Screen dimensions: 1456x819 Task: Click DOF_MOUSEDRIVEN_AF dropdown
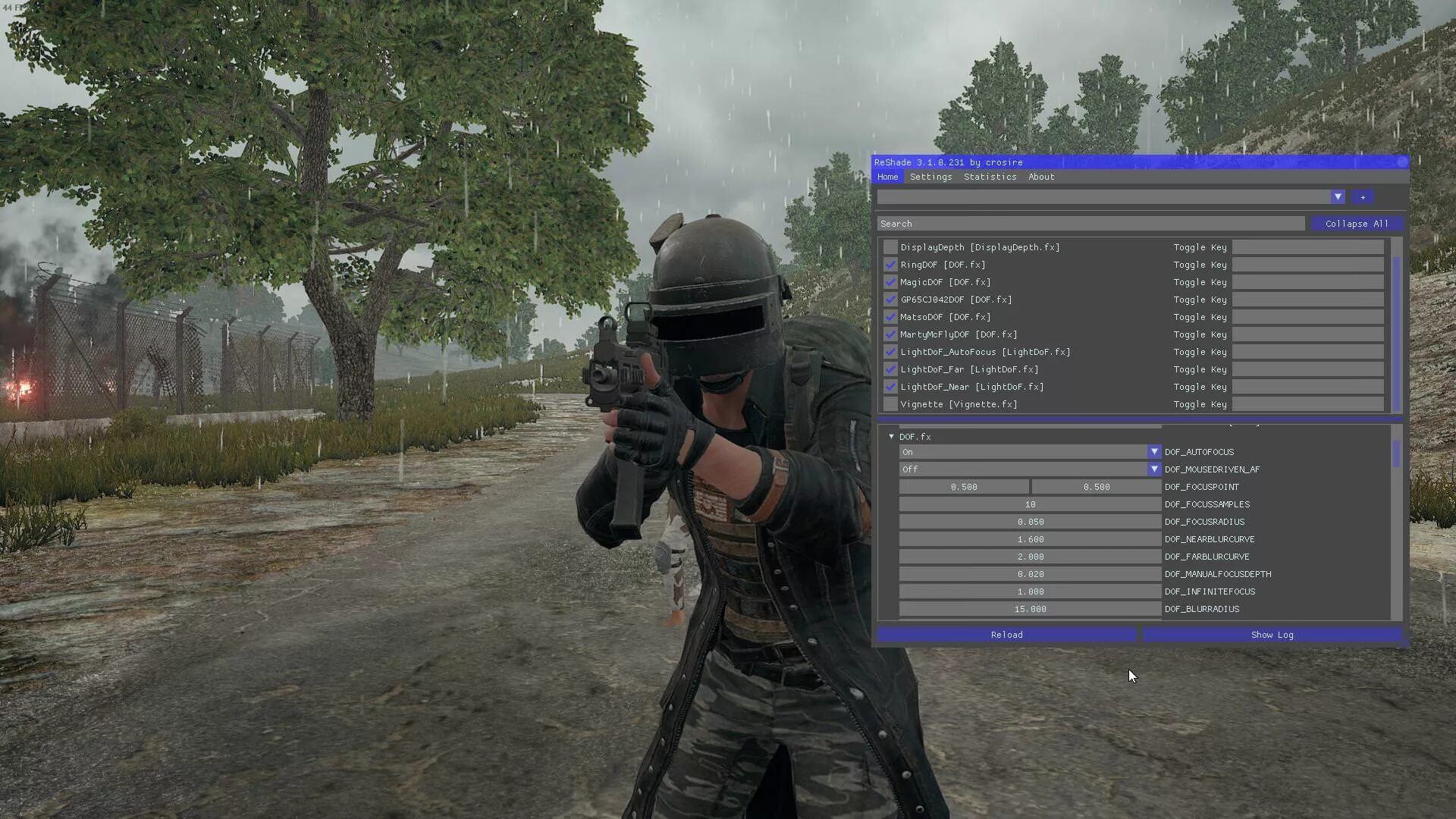(1154, 469)
